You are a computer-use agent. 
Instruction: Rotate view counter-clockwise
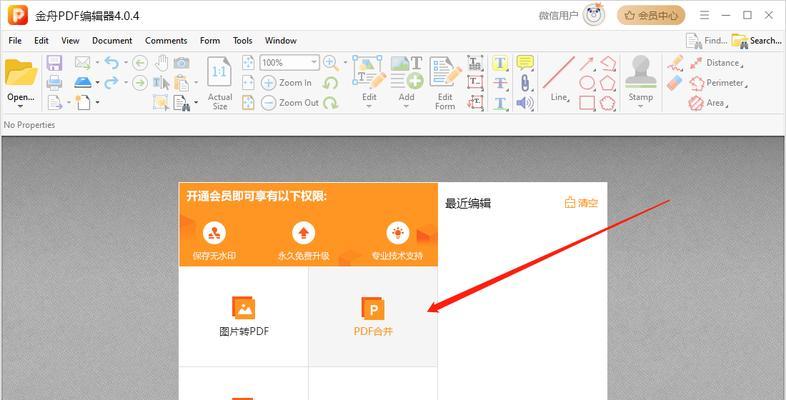pos(330,83)
